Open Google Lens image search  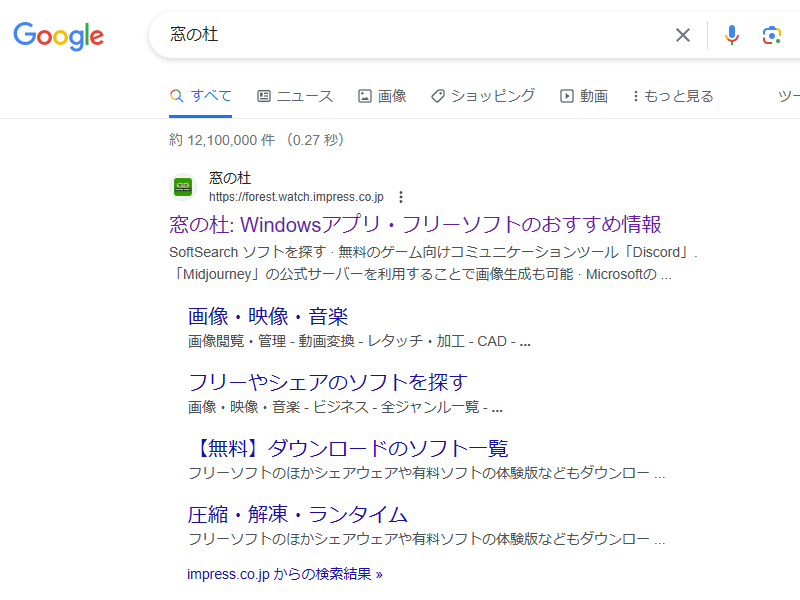(771, 34)
